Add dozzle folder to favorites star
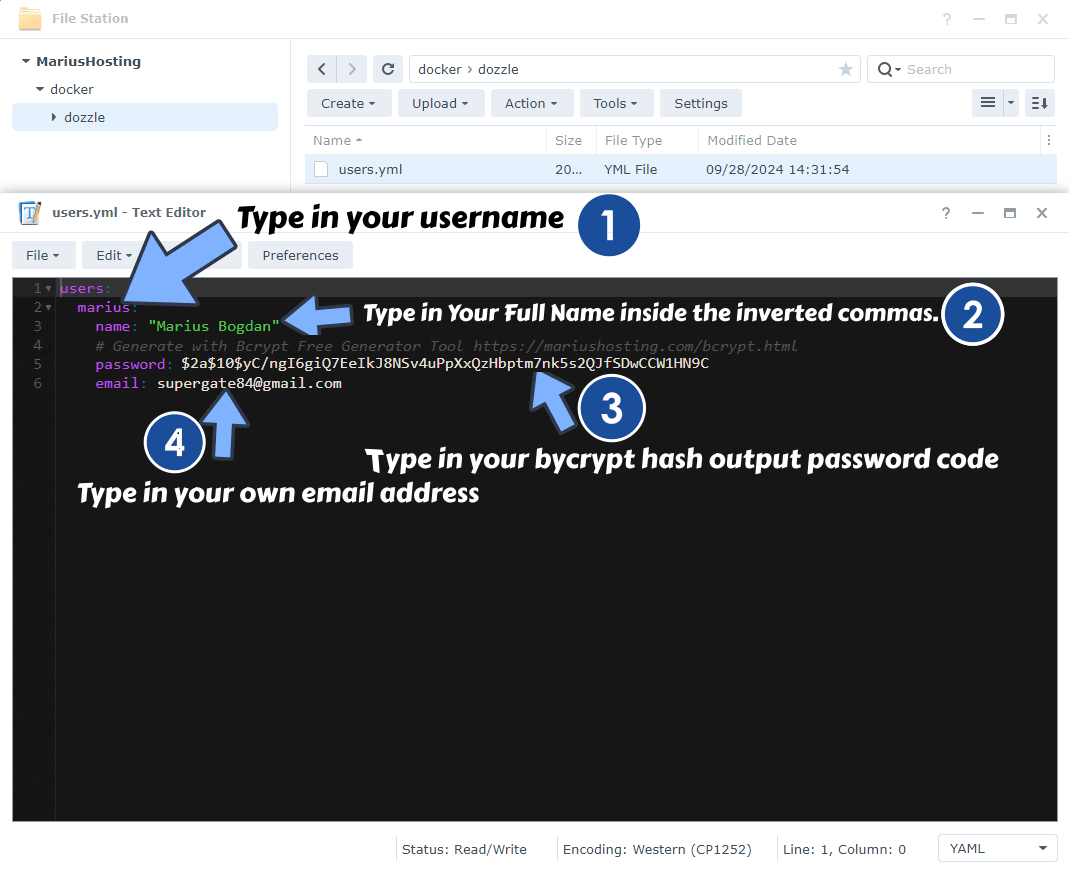Viewport: 1069px width, 871px height. 845,69
